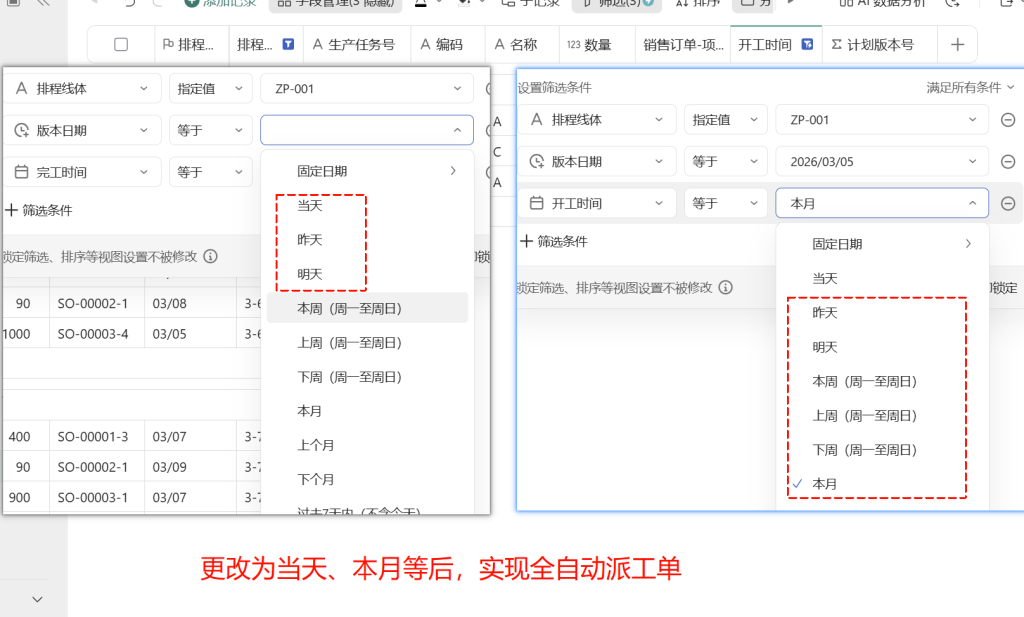
Task: Select 下个月 option
Action: [x=368, y=479]
